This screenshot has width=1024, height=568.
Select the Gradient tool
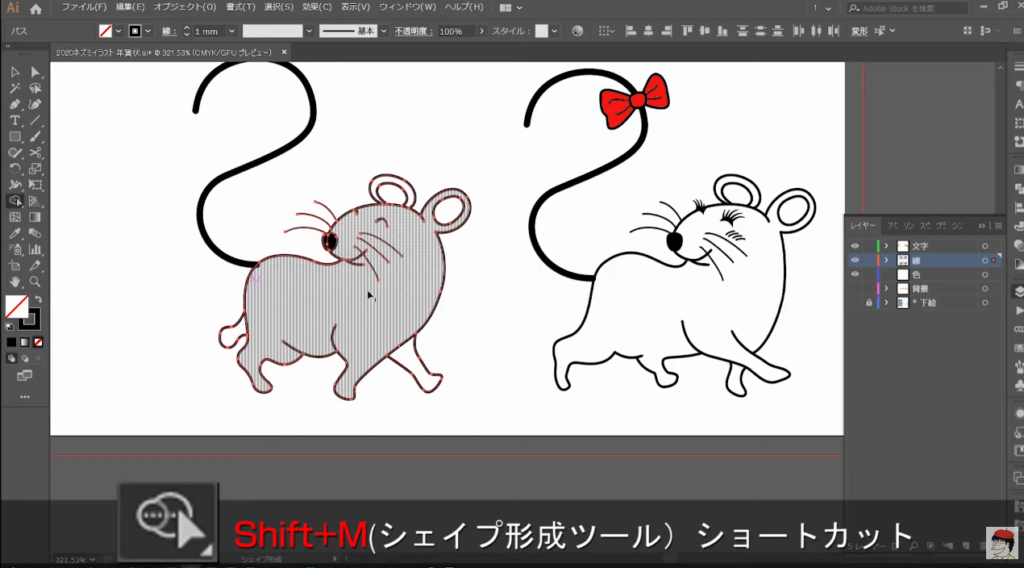35,217
